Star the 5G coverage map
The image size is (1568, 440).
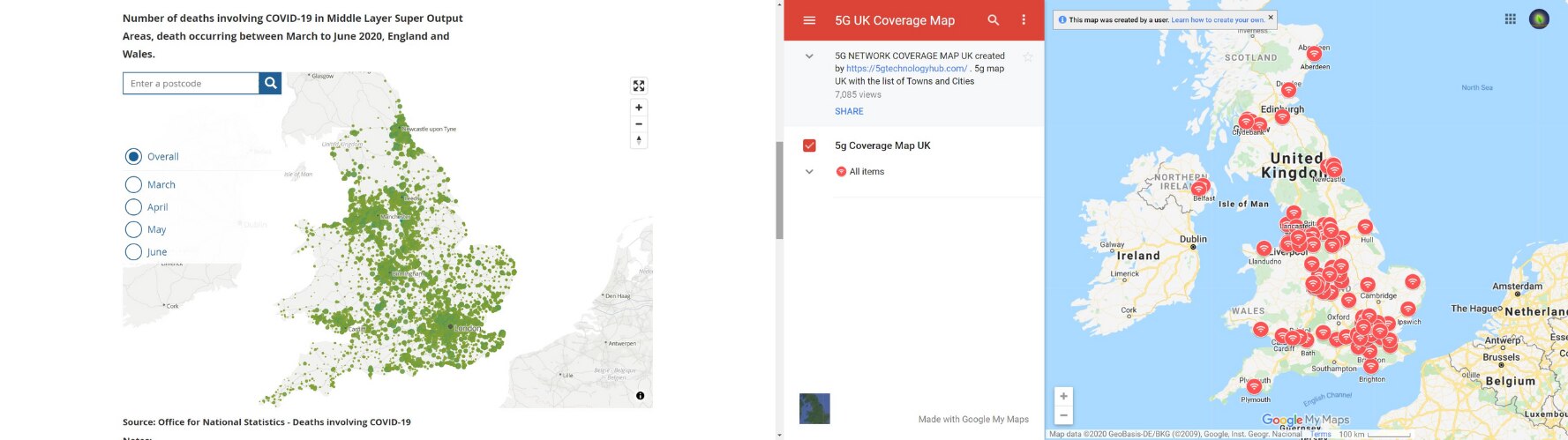(x=1027, y=56)
